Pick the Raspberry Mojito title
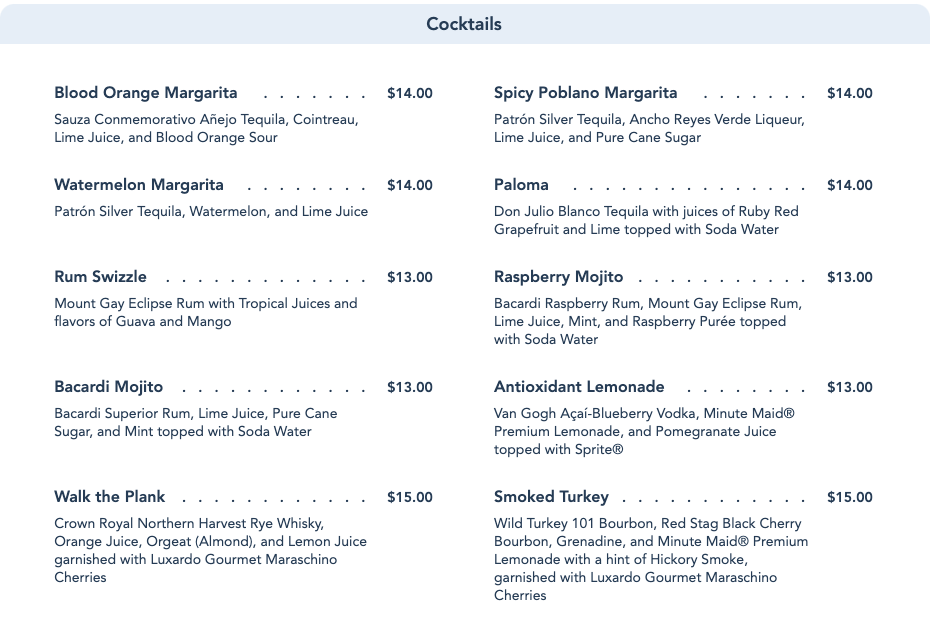The width and height of the screenshot is (930, 618). [x=558, y=277]
